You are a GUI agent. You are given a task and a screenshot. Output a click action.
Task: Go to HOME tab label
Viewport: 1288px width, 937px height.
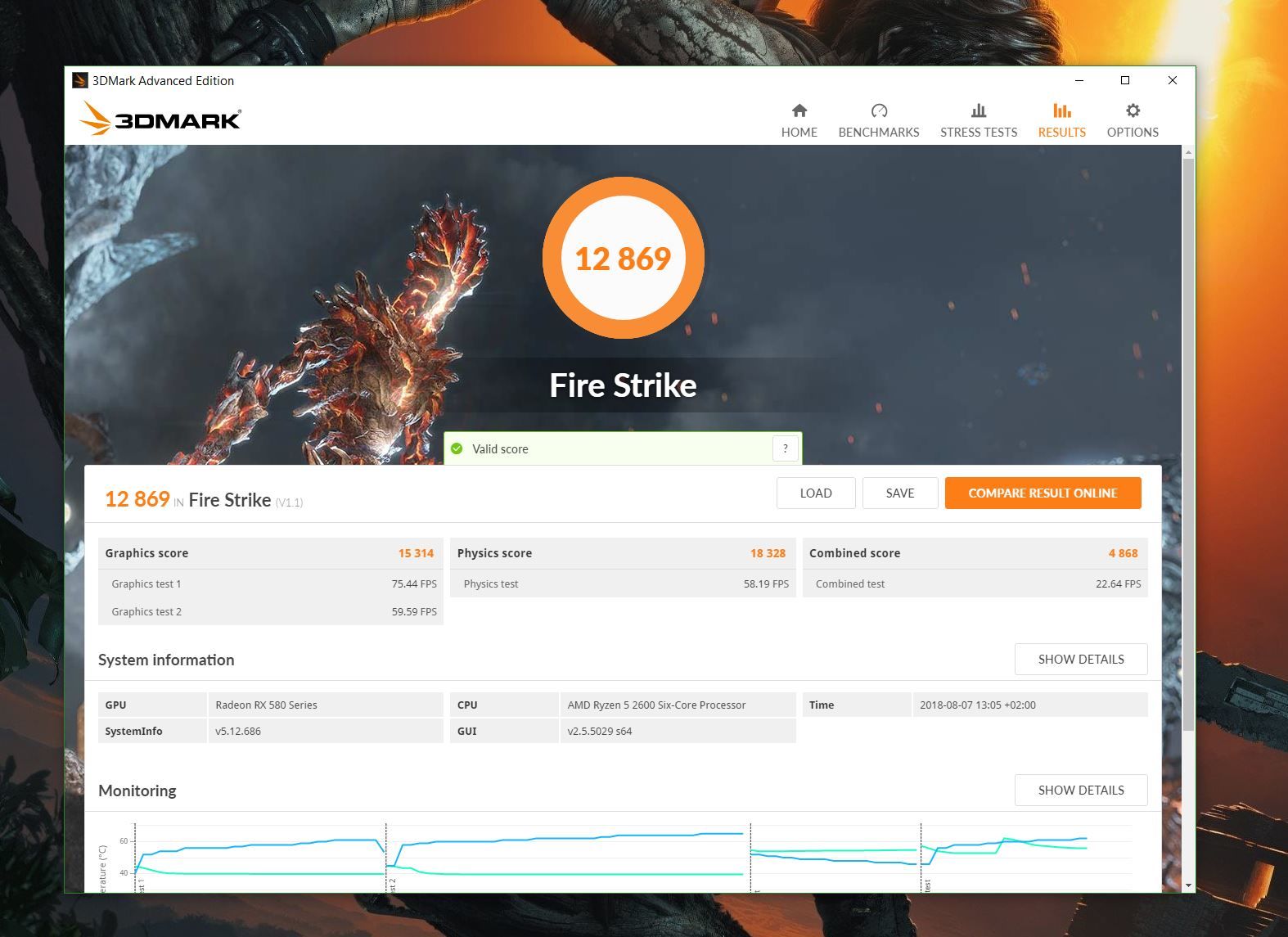point(799,133)
